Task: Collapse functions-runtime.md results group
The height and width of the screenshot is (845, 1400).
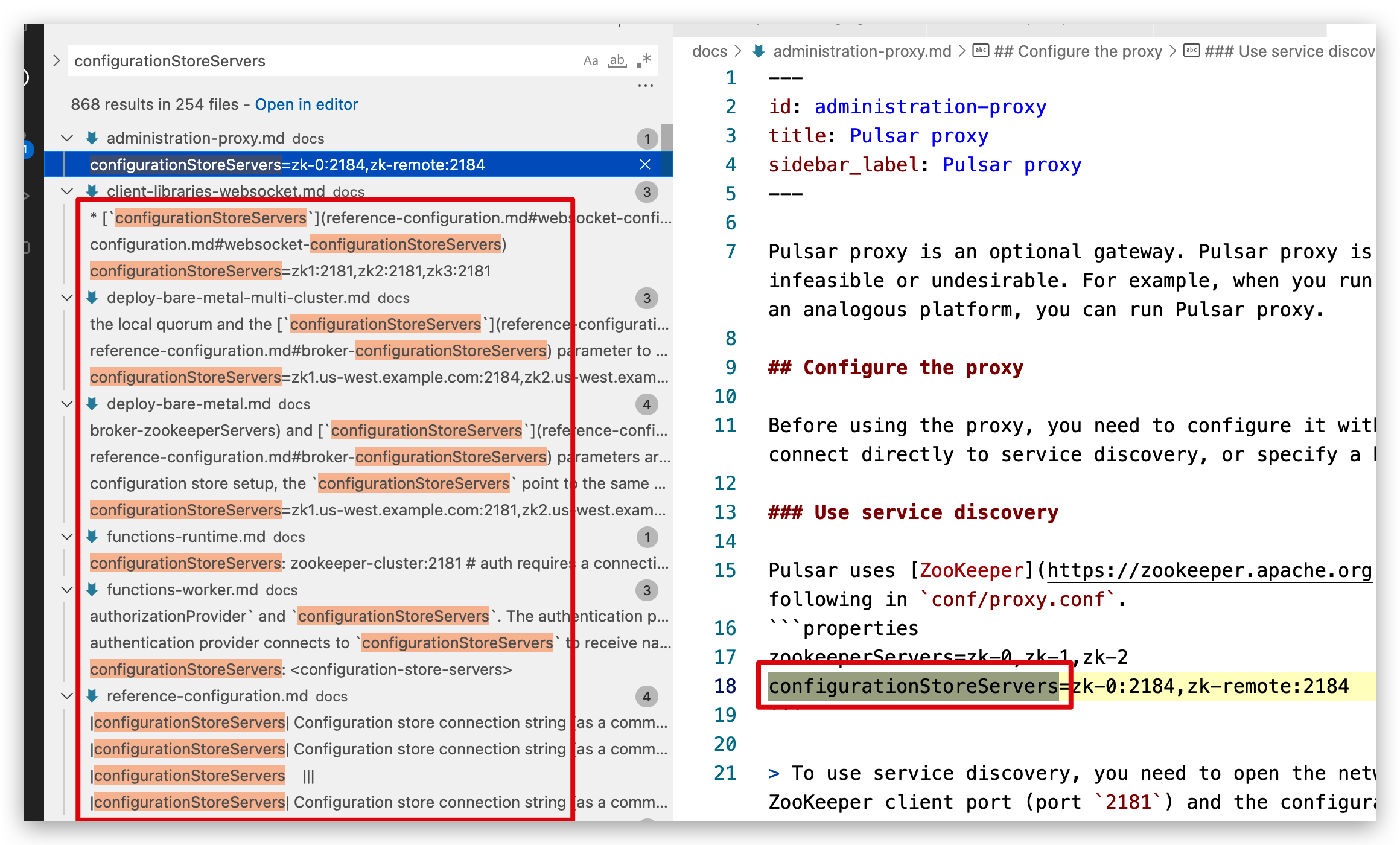Action: (x=67, y=537)
